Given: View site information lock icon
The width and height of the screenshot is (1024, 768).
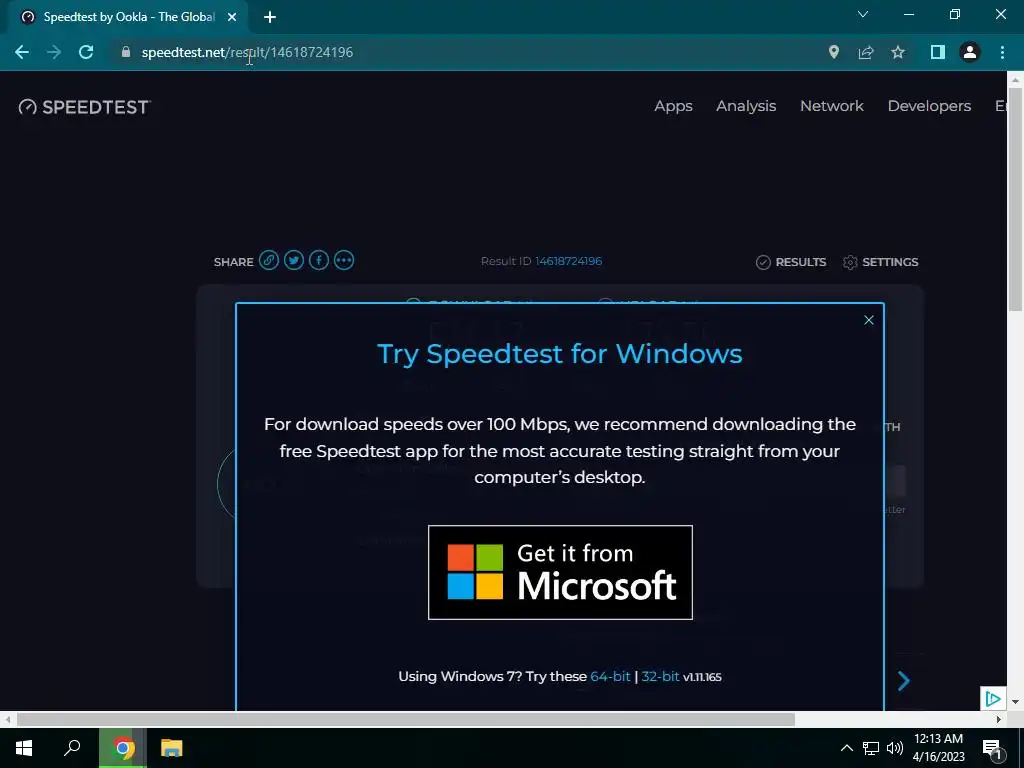Looking at the screenshot, I should [126, 52].
